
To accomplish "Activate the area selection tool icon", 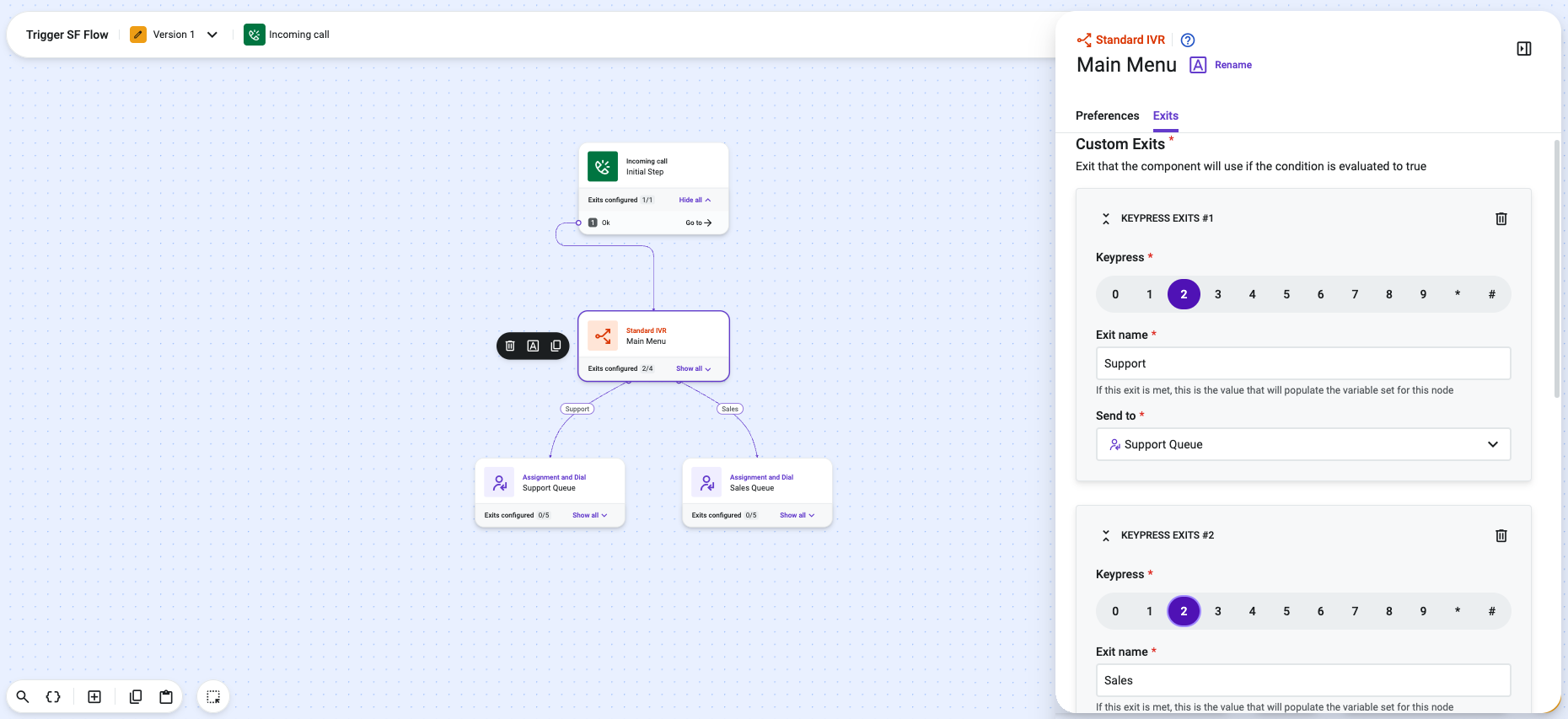I will coord(213,697).
